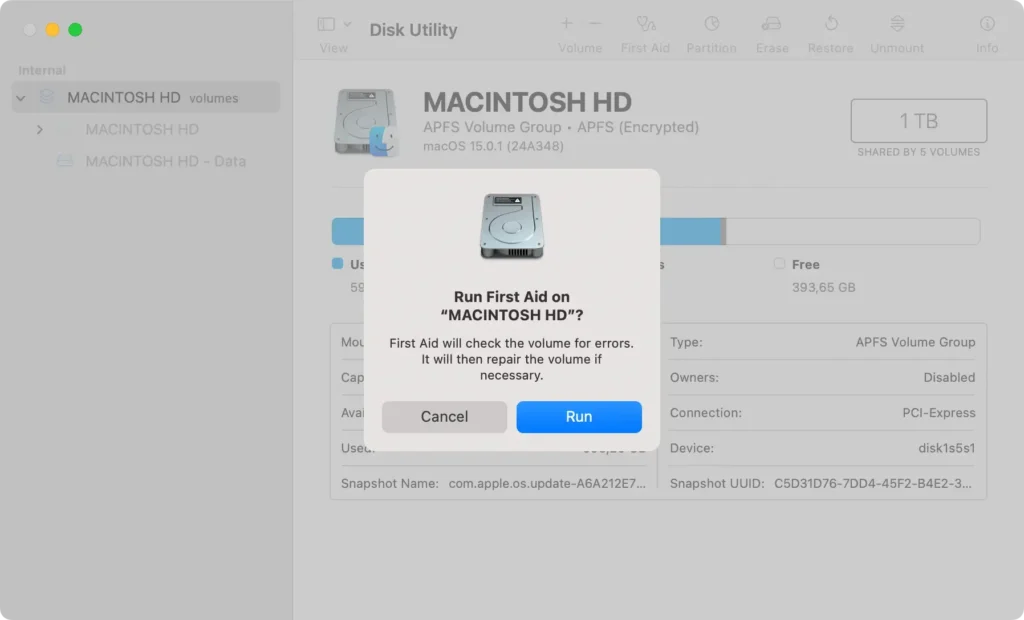The image size is (1024, 620).
Task: Click the hard drive icon in dialog
Action: point(512,226)
